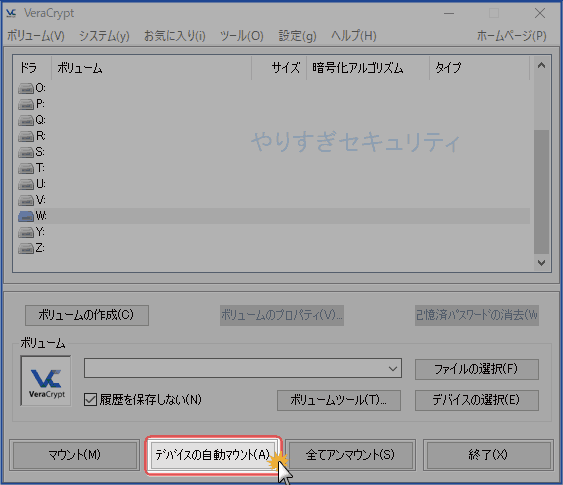Click VeraCrypt title bar app icon

coord(11,13)
